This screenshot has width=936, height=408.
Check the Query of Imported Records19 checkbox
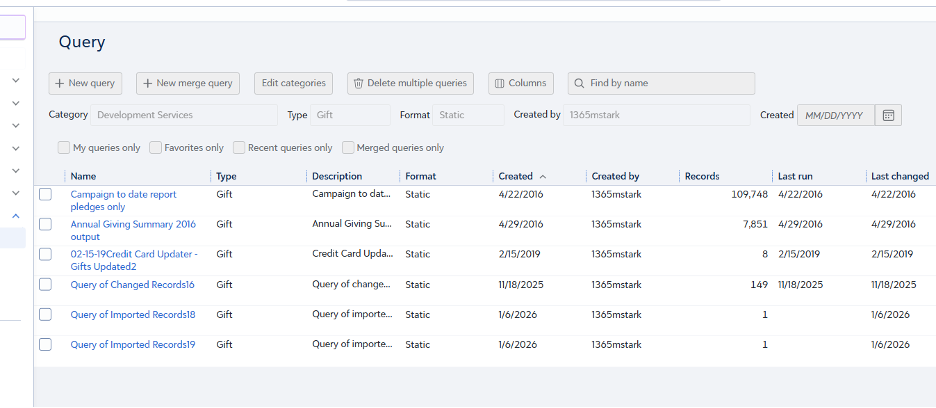coord(45,344)
